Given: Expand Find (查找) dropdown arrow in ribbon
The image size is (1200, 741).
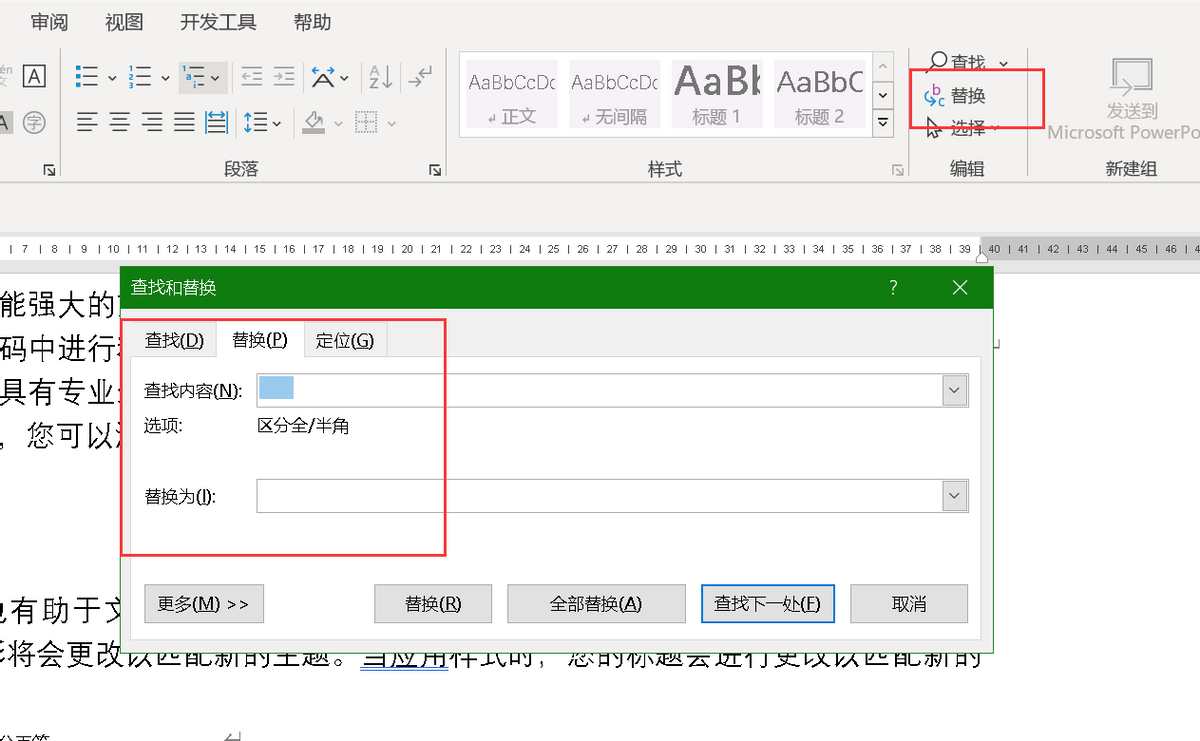Looking at the screenshot, I should coord(1003,64).
